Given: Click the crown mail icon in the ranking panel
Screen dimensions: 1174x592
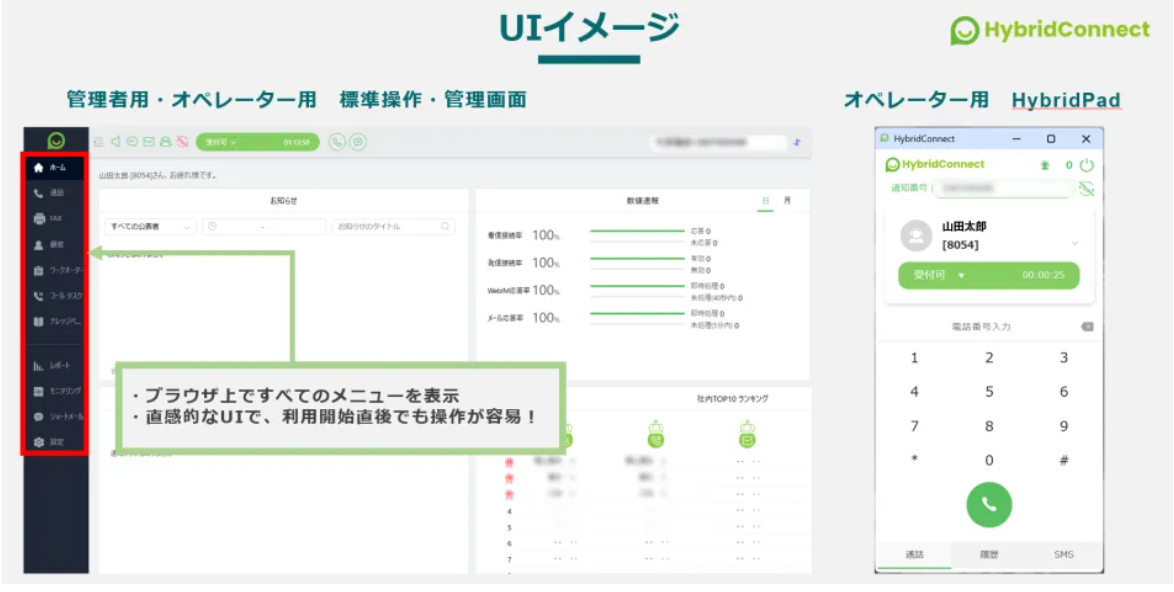Looking at the screenshot, I should (746, 436).
